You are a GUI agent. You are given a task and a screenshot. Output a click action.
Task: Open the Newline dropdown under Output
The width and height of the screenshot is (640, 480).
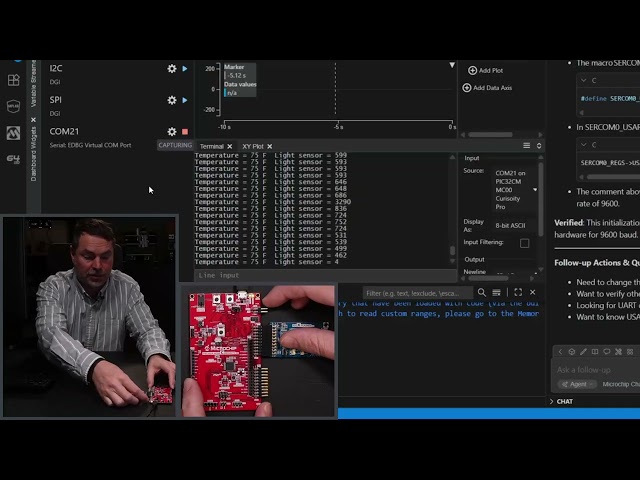point(516,272)
